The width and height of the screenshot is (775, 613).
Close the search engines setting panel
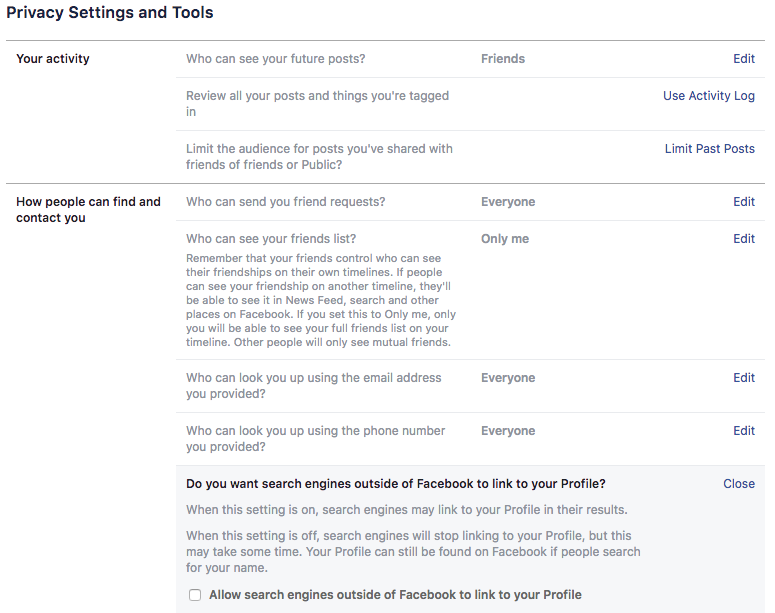pos(738,484)
